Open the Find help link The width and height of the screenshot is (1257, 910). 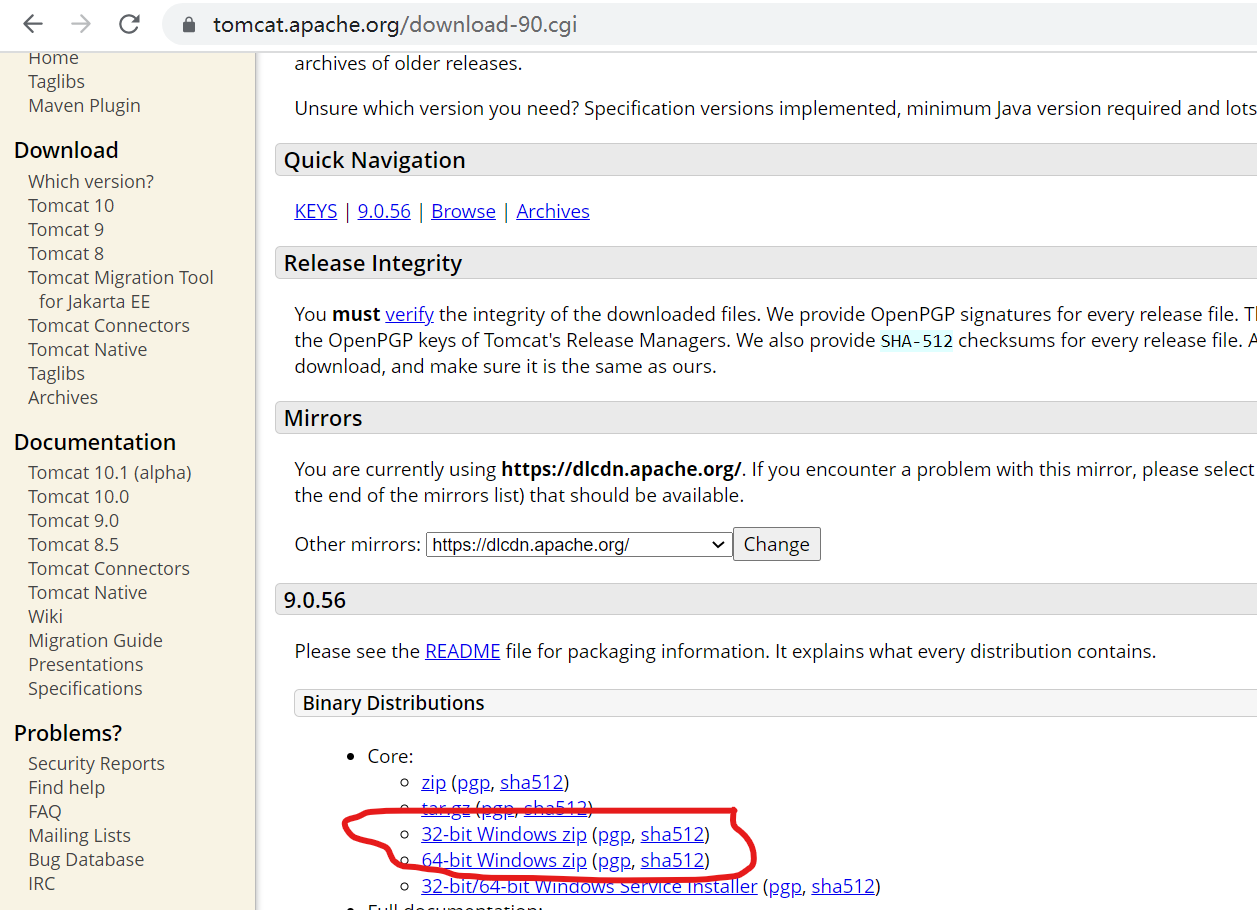[x=66, y=787]
